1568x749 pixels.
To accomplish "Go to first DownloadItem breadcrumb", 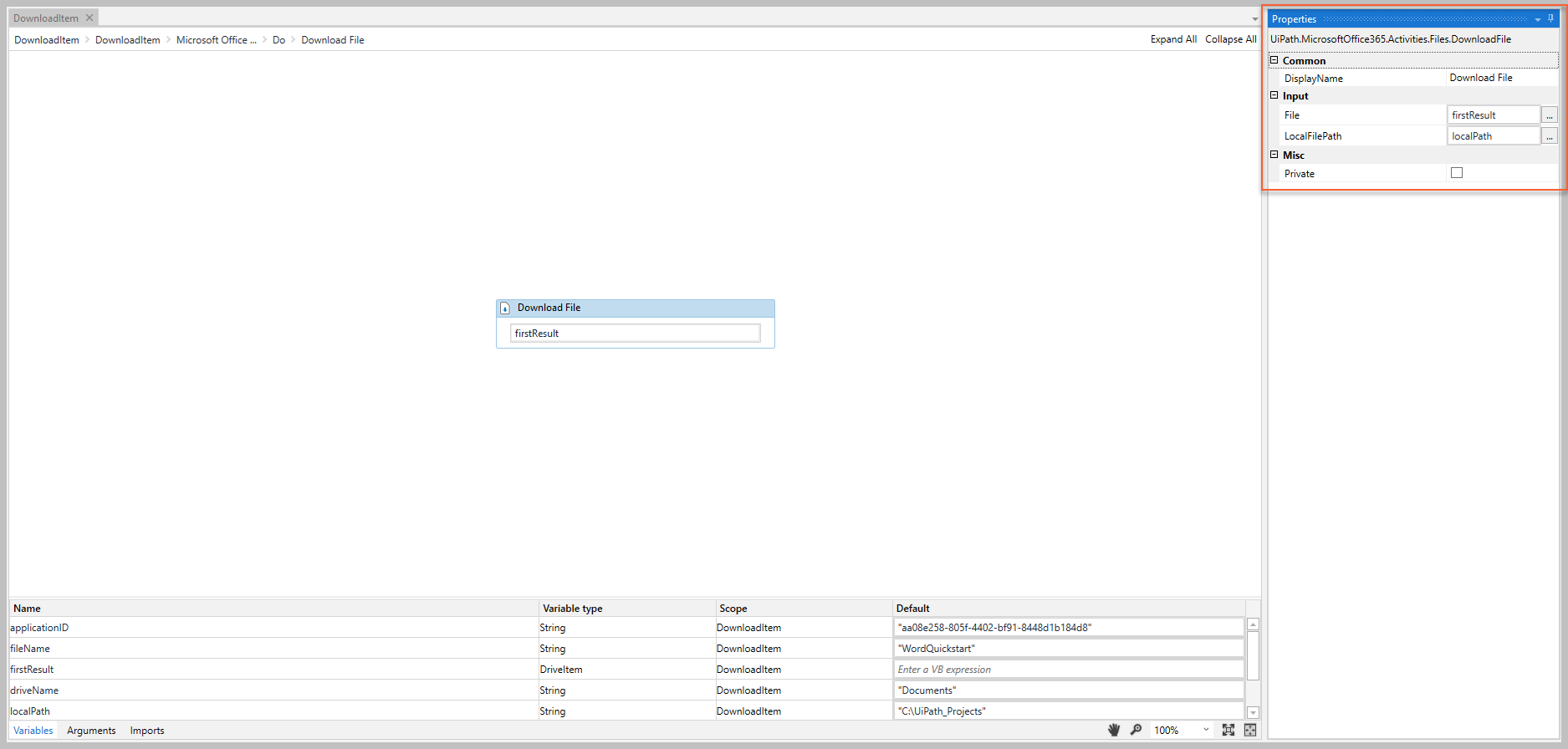I will click(47, 40).
